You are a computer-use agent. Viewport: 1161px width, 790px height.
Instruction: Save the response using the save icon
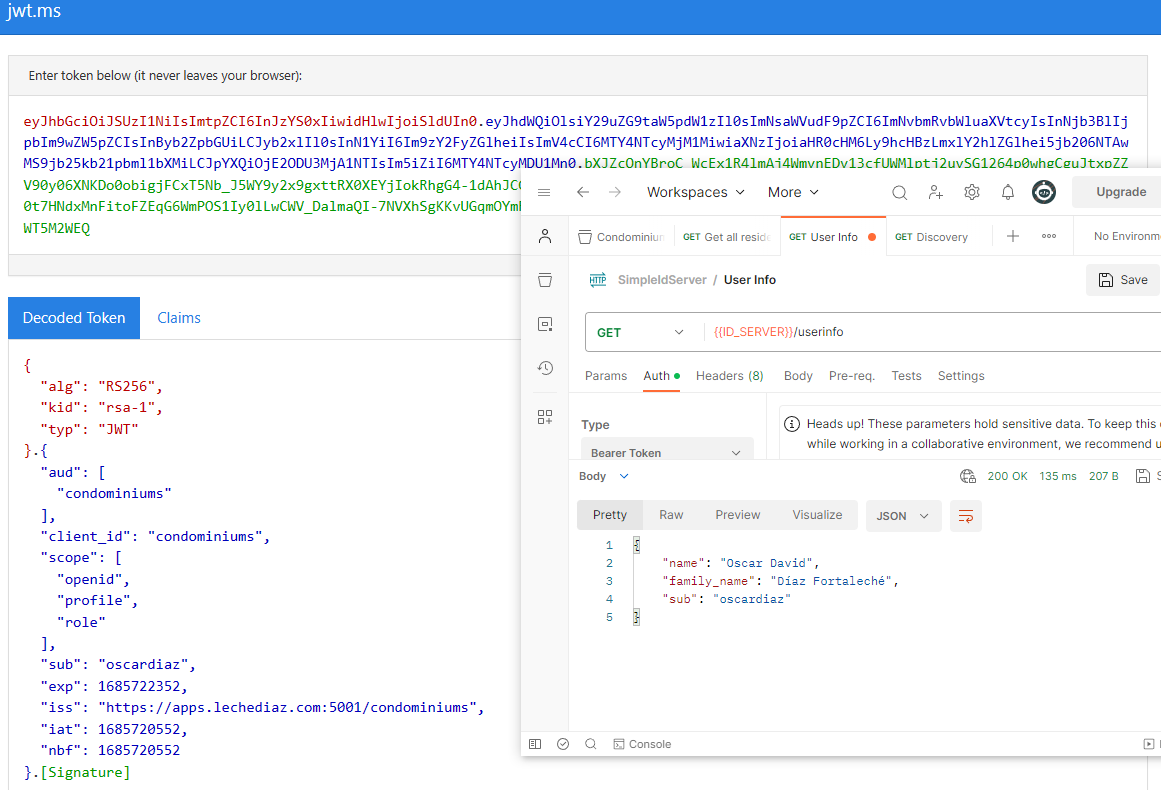(x=1141, y=475)
